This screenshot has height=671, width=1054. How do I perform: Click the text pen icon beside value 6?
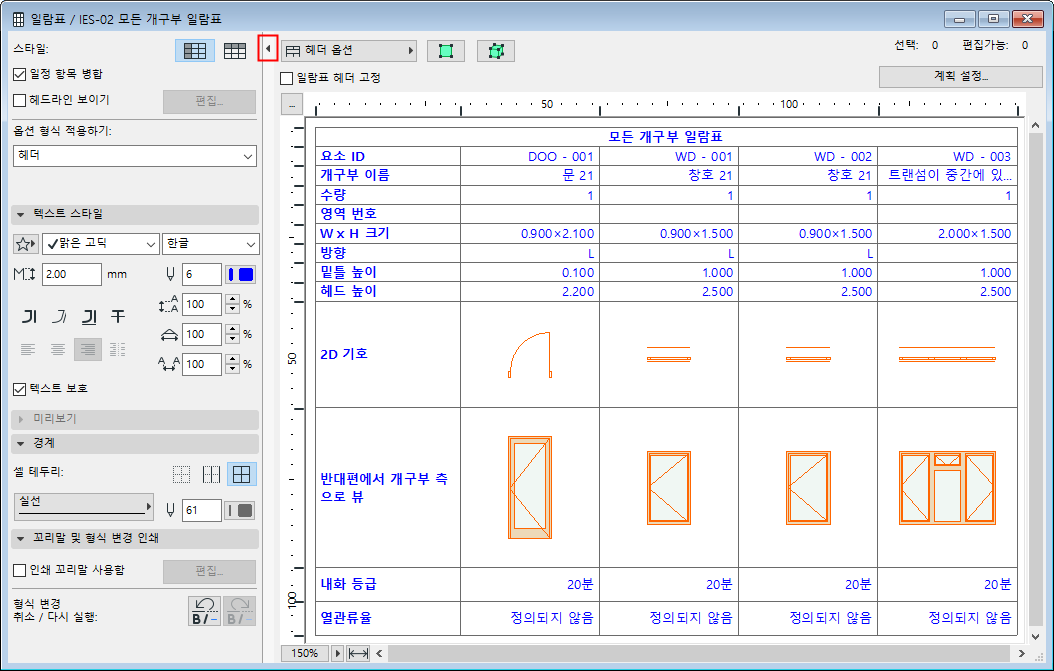170,274
